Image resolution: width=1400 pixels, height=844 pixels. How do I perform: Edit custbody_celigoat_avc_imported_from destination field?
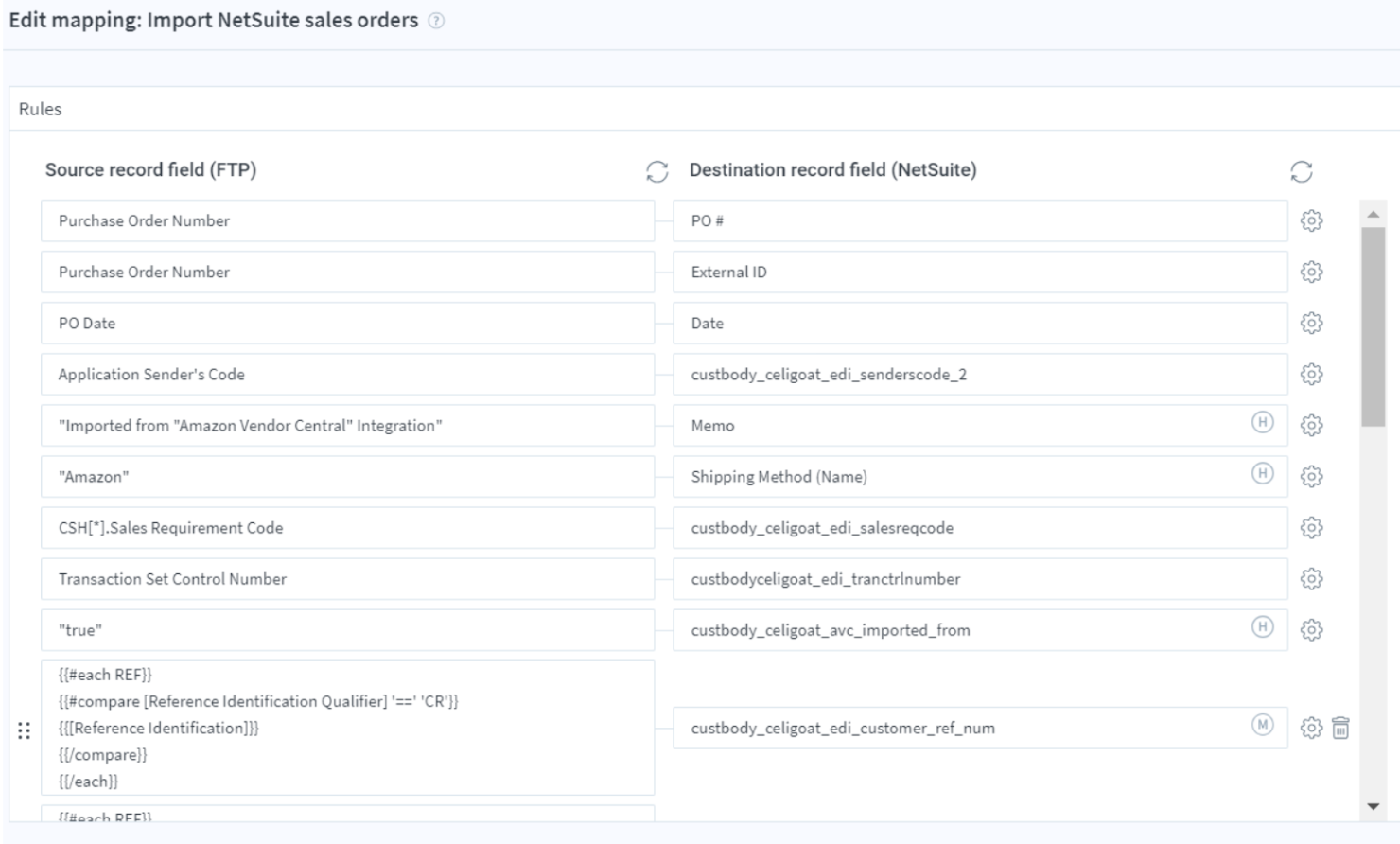[x=980, y=629]
